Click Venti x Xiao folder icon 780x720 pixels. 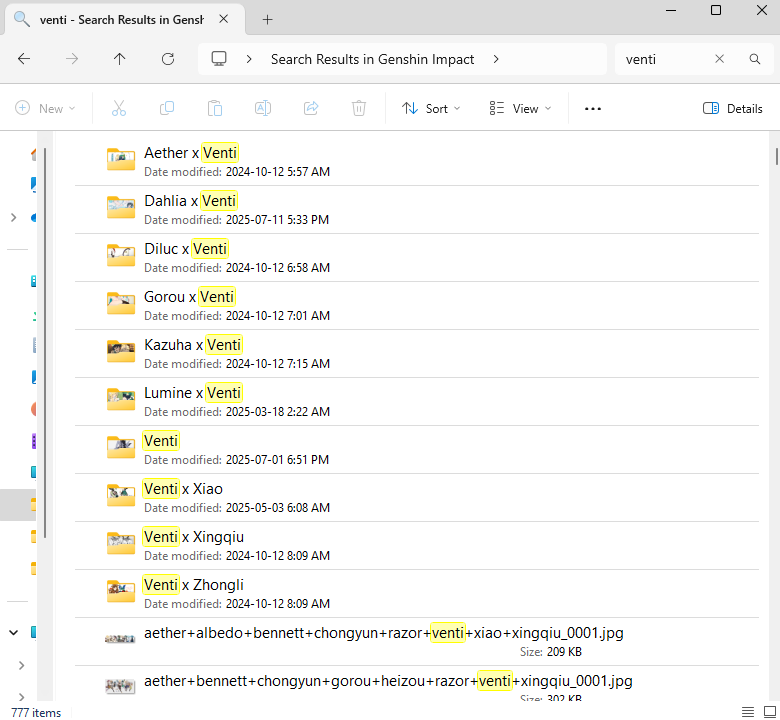(x=121, y=495)
